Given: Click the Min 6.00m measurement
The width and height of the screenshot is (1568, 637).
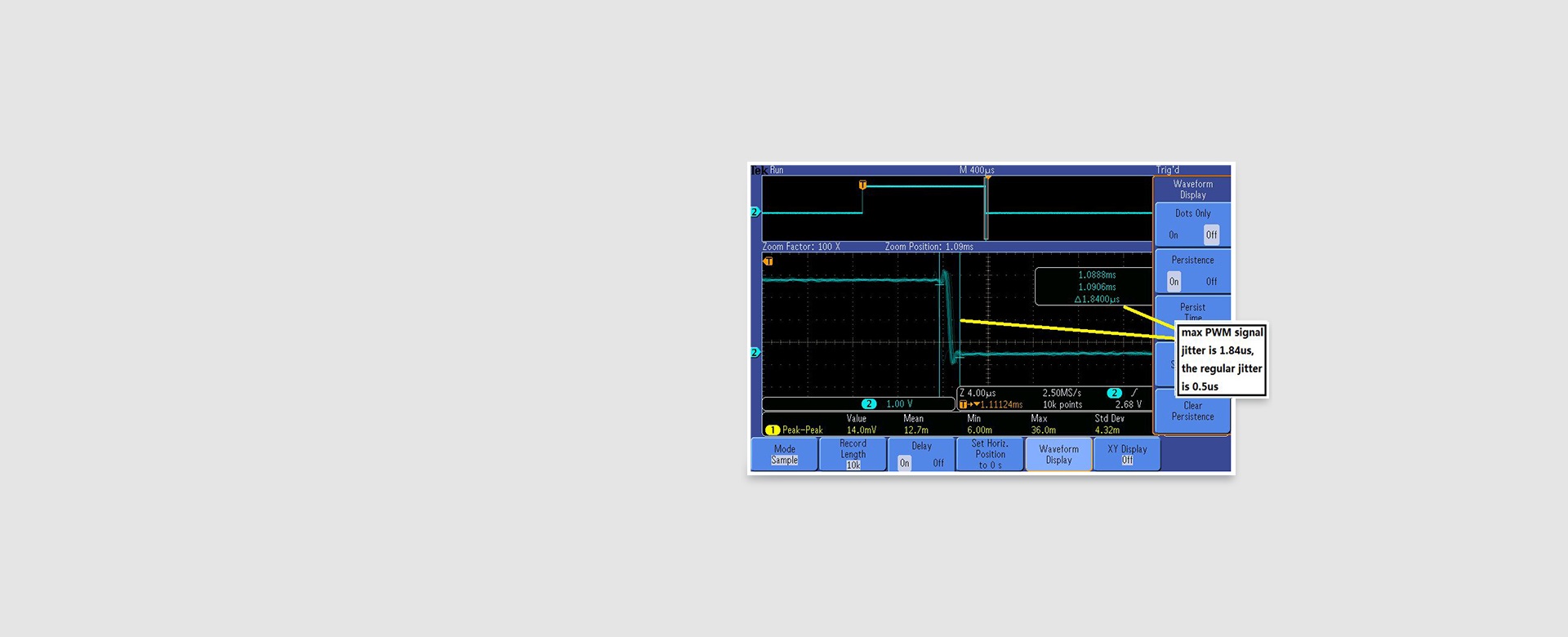Looking at the screenshot, I should (x=979, y=424).
